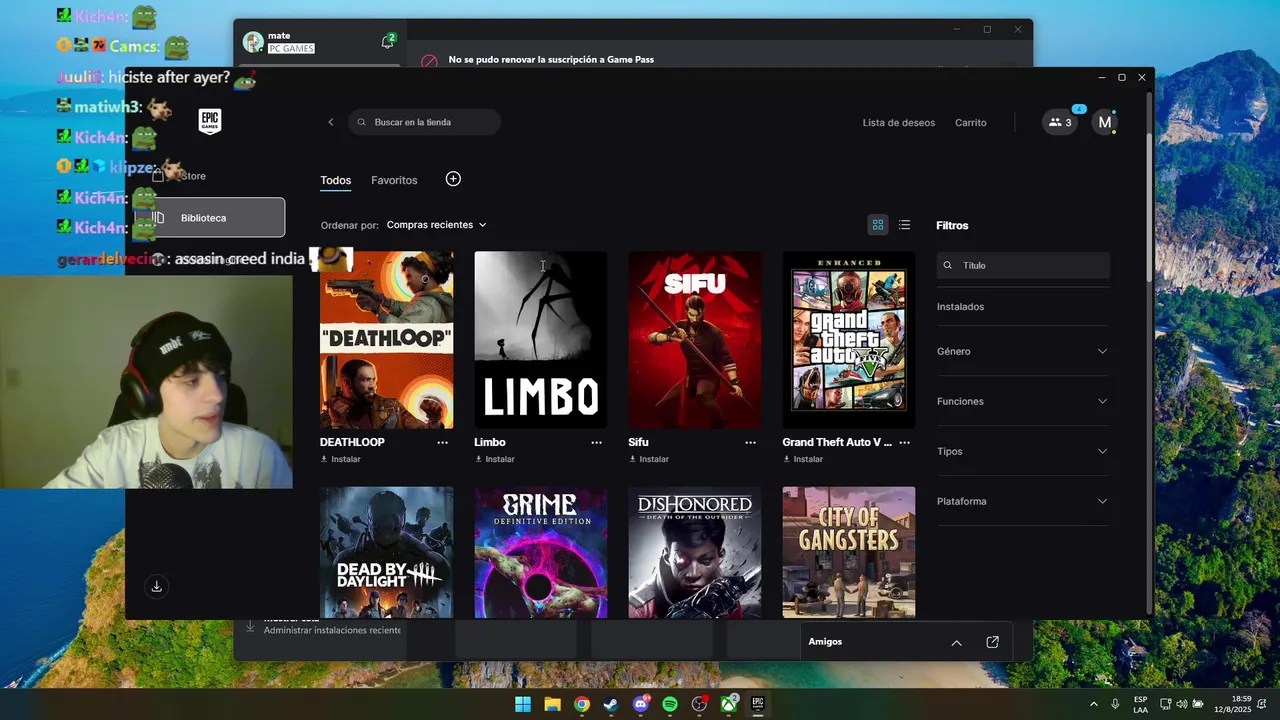
Task: Switch to list view
Action: (904, 225)
